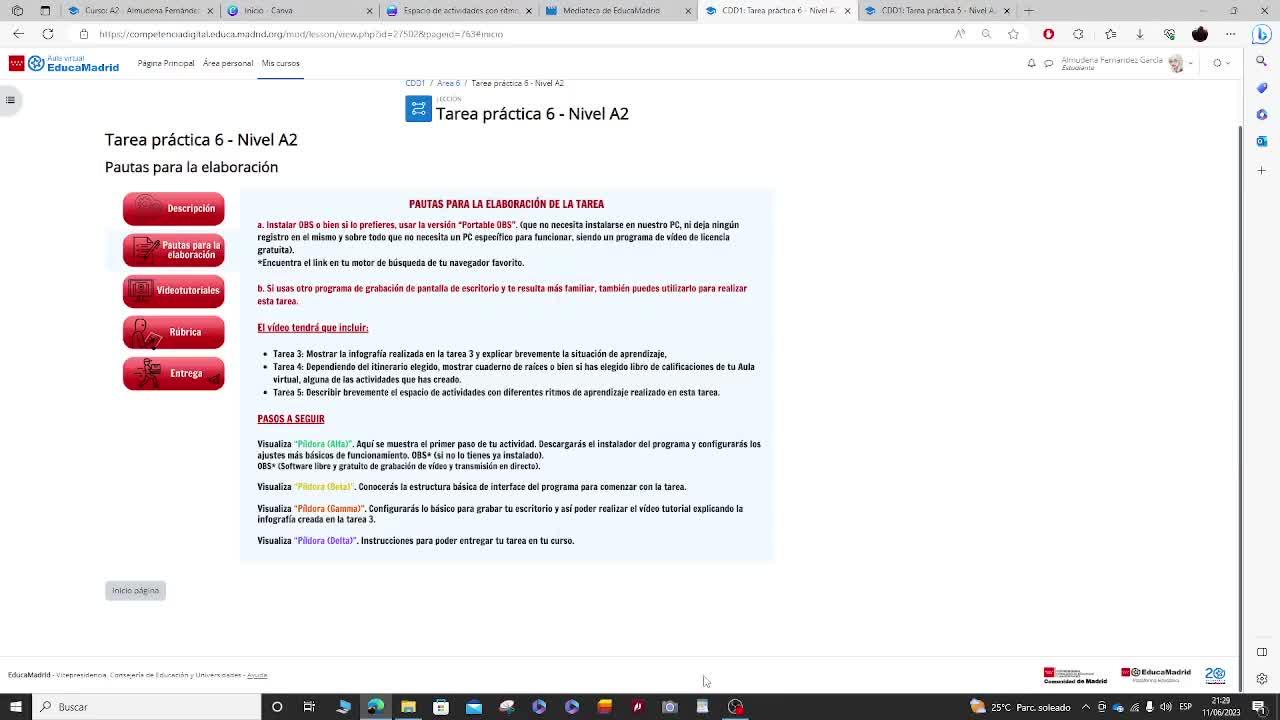Click the read aloud icon
The height and width of the screenshot is (720, 1280).
[960, 34]
